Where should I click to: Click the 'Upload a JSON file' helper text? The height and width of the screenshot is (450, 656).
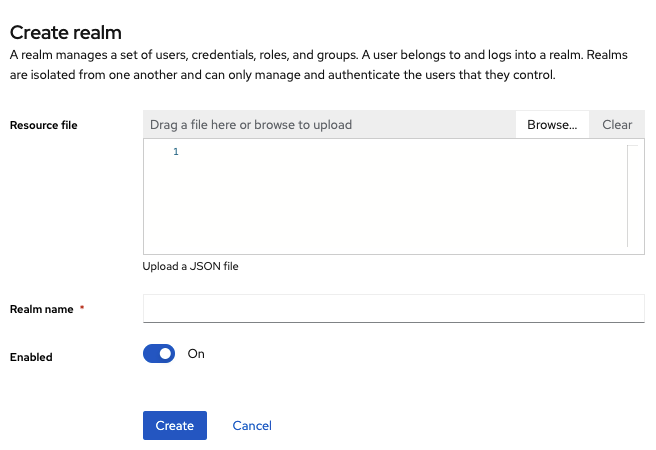click(x=191, y=267)
